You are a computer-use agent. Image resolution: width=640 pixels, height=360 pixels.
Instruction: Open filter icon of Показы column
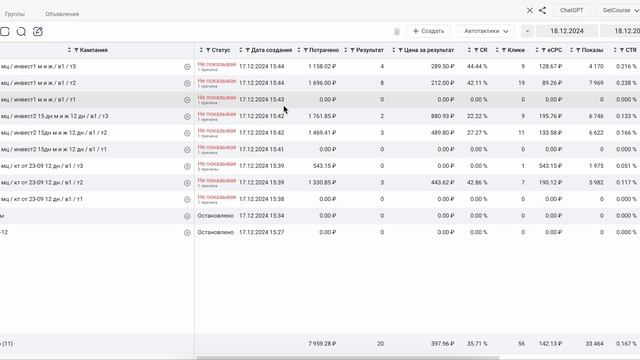click(x=578, y=50)
